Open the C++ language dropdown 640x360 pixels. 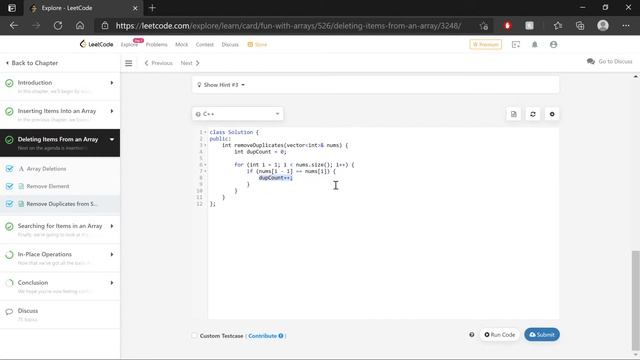pyautogui.click(x=238, y=114)
